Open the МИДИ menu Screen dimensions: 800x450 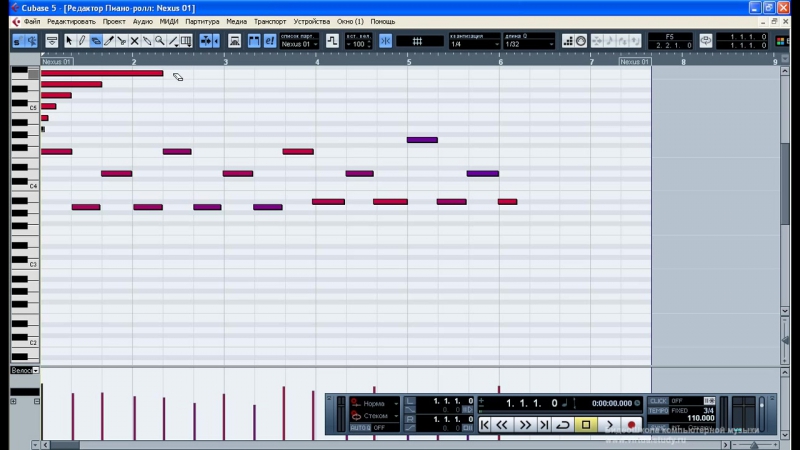pyautogui.click(x=168, y=22)
